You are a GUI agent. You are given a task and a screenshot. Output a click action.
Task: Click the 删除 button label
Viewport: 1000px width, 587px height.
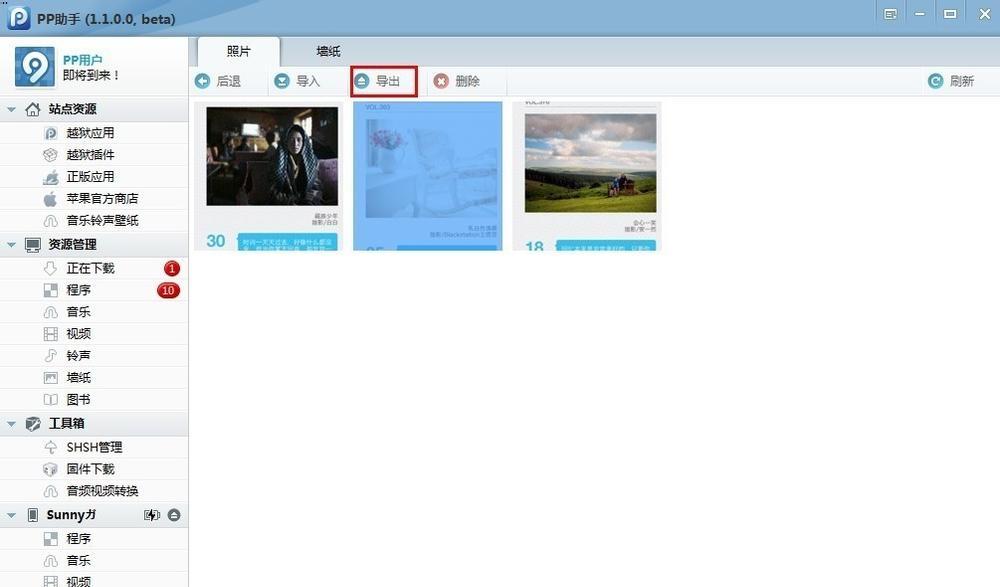pyautogui.click(x=467, y=81)
